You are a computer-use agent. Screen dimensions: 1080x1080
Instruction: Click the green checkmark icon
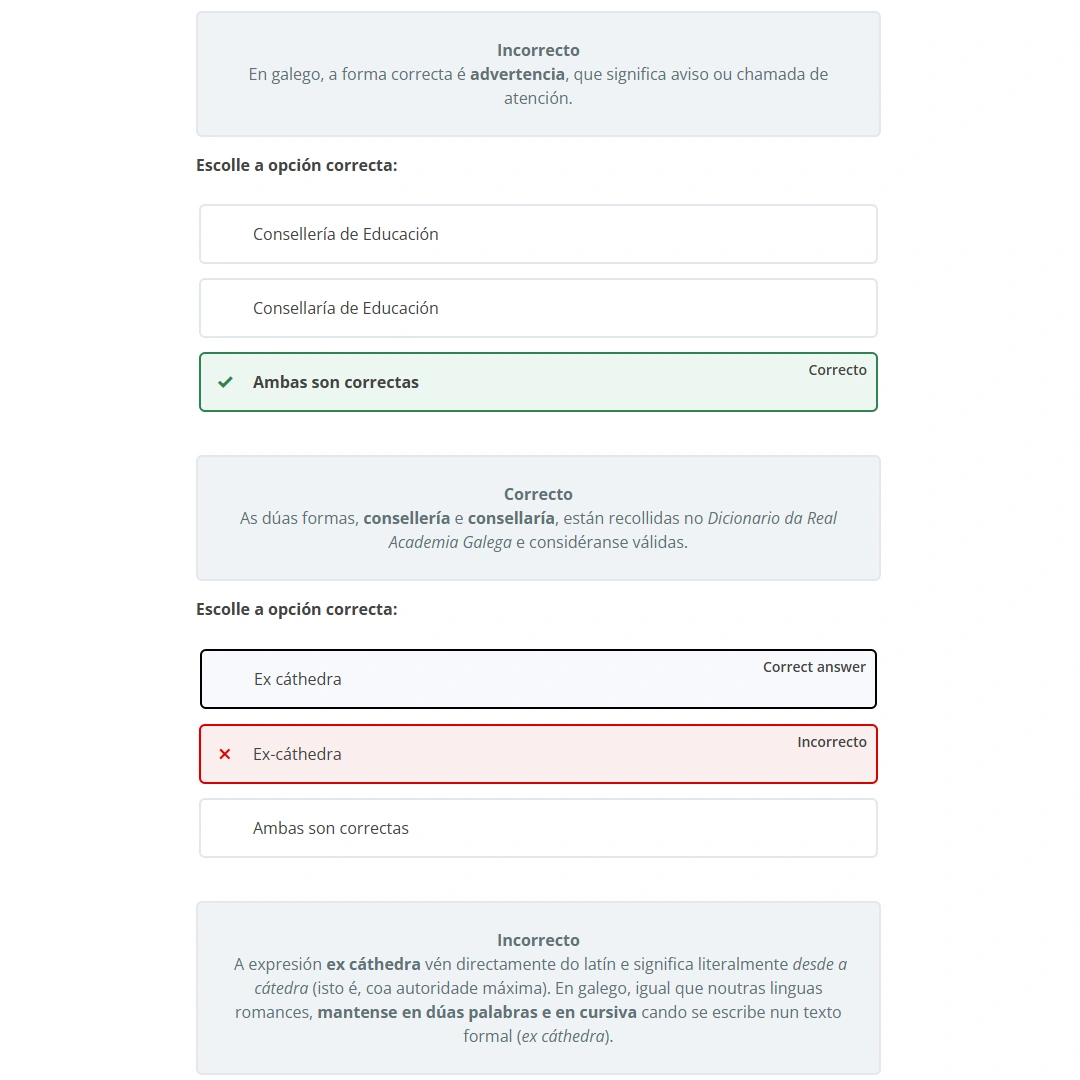[x=226, y=382]
